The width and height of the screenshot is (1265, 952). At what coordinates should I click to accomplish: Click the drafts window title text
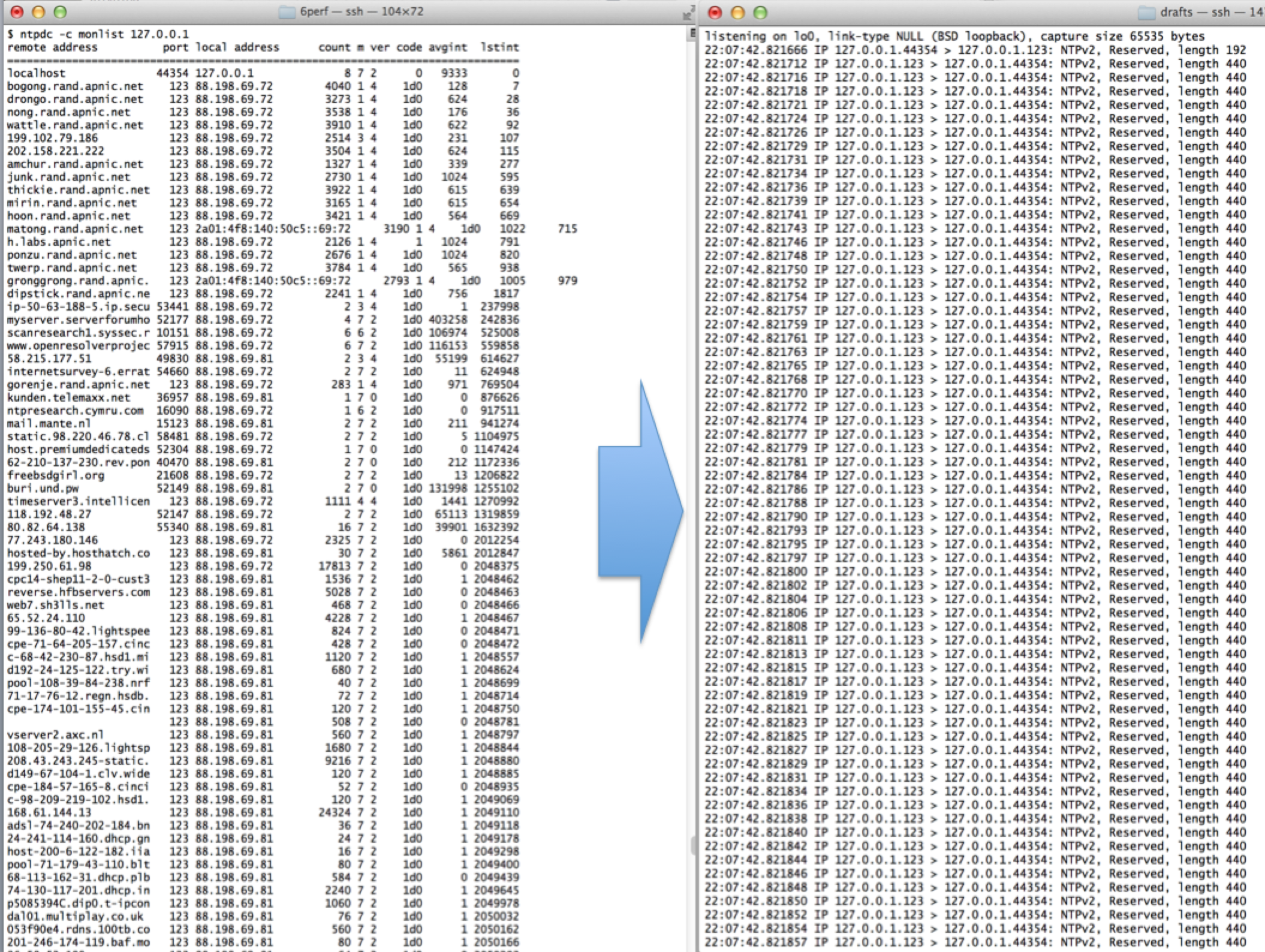click(1211, 12)
